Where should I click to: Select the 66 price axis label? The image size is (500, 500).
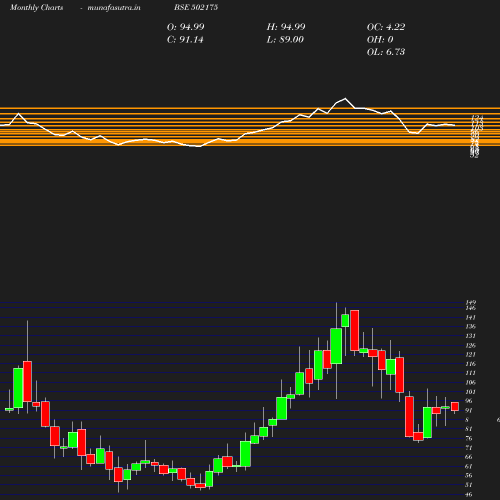click(469, 457)
